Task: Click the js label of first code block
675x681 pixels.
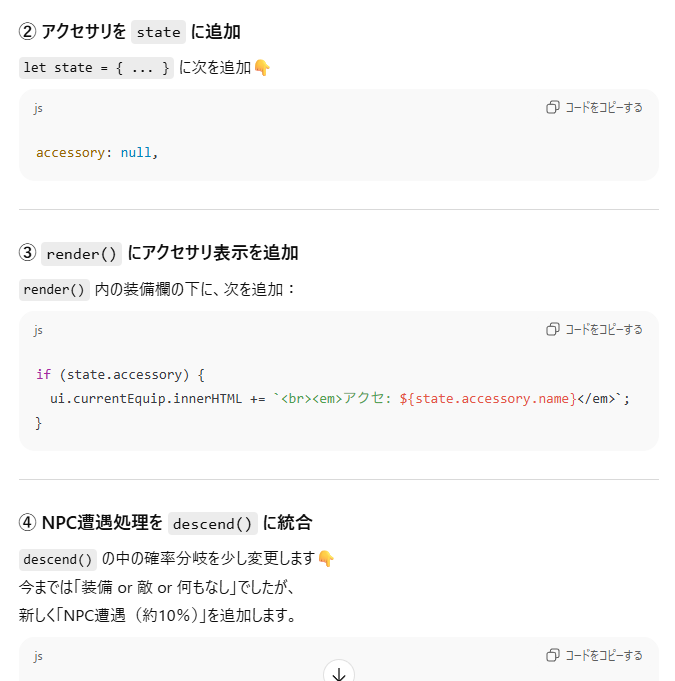Action: click(38, 109)
